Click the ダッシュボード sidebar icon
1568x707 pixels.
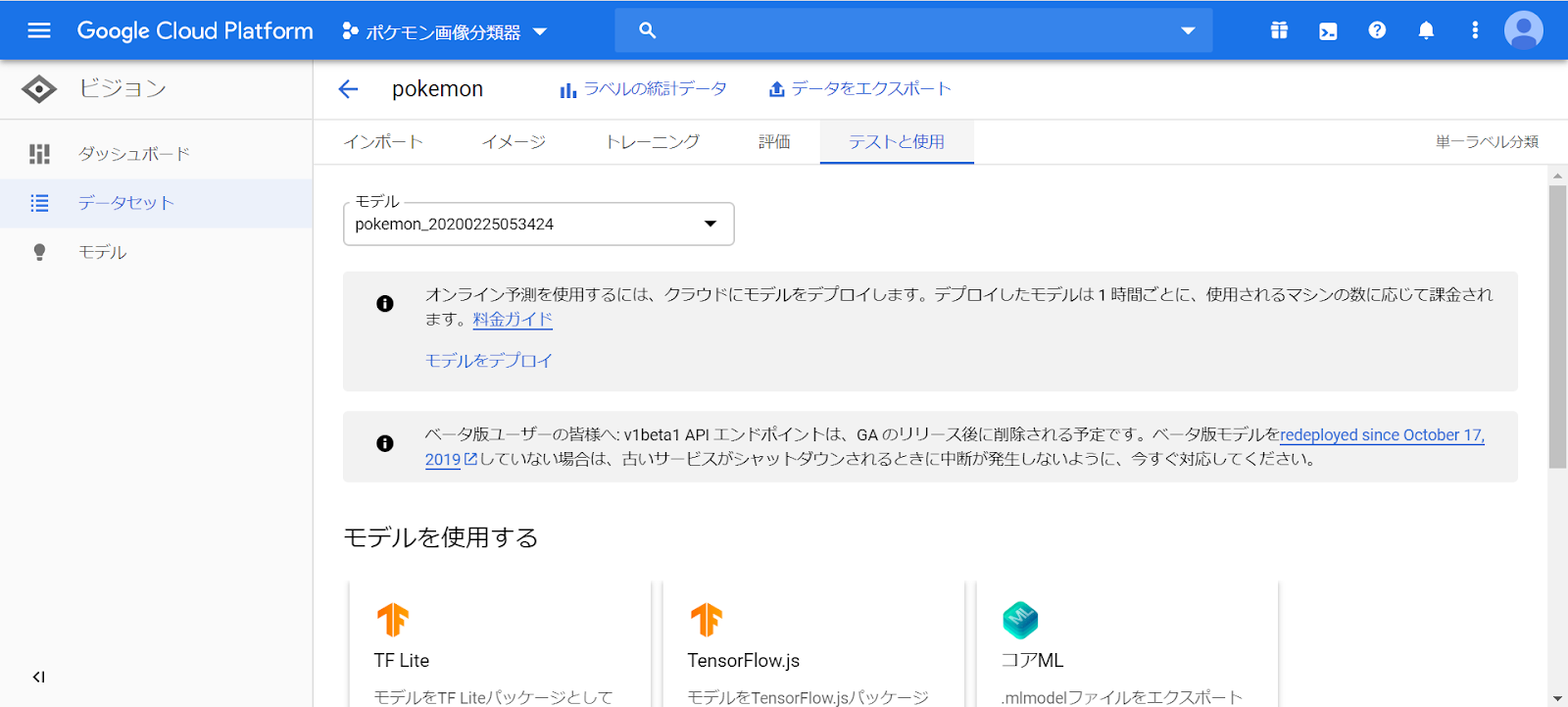coord(39,154)
